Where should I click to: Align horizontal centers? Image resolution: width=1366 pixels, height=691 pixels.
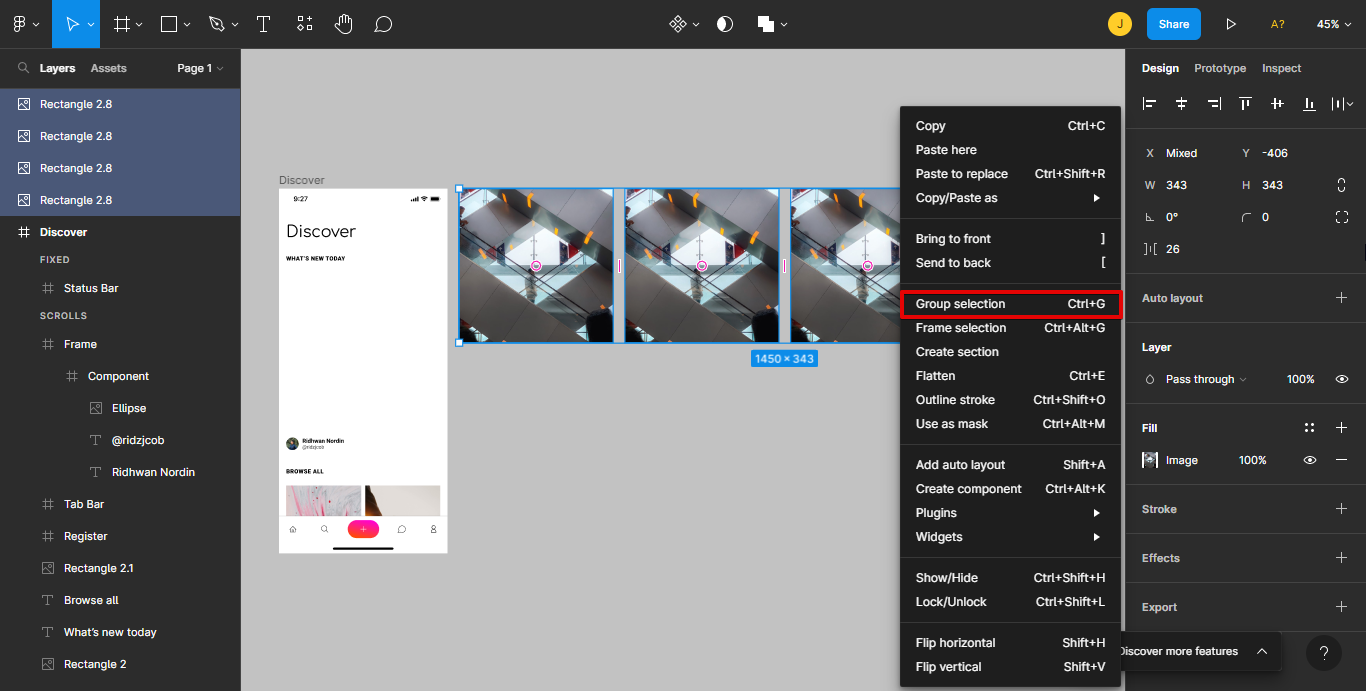coord(1181,103)
